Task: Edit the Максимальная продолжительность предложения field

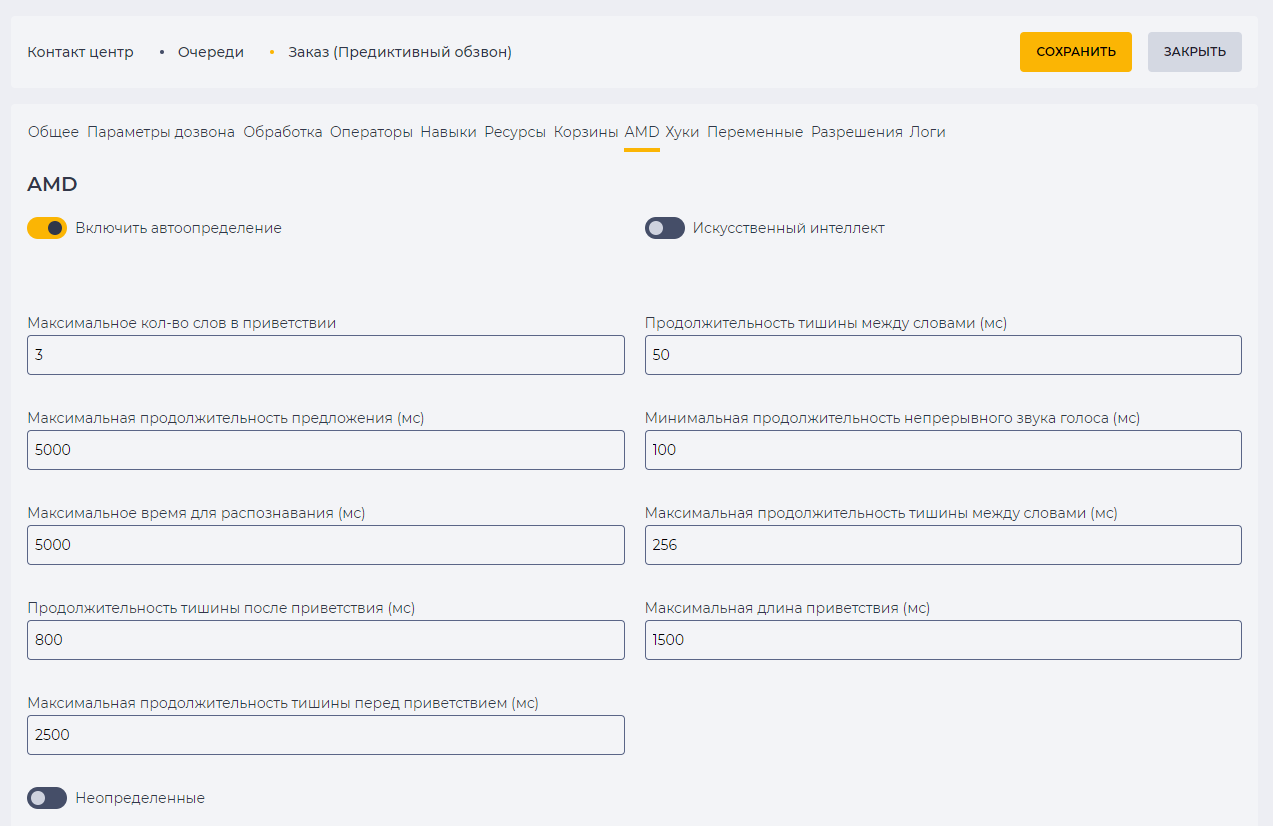Action: 326,450
